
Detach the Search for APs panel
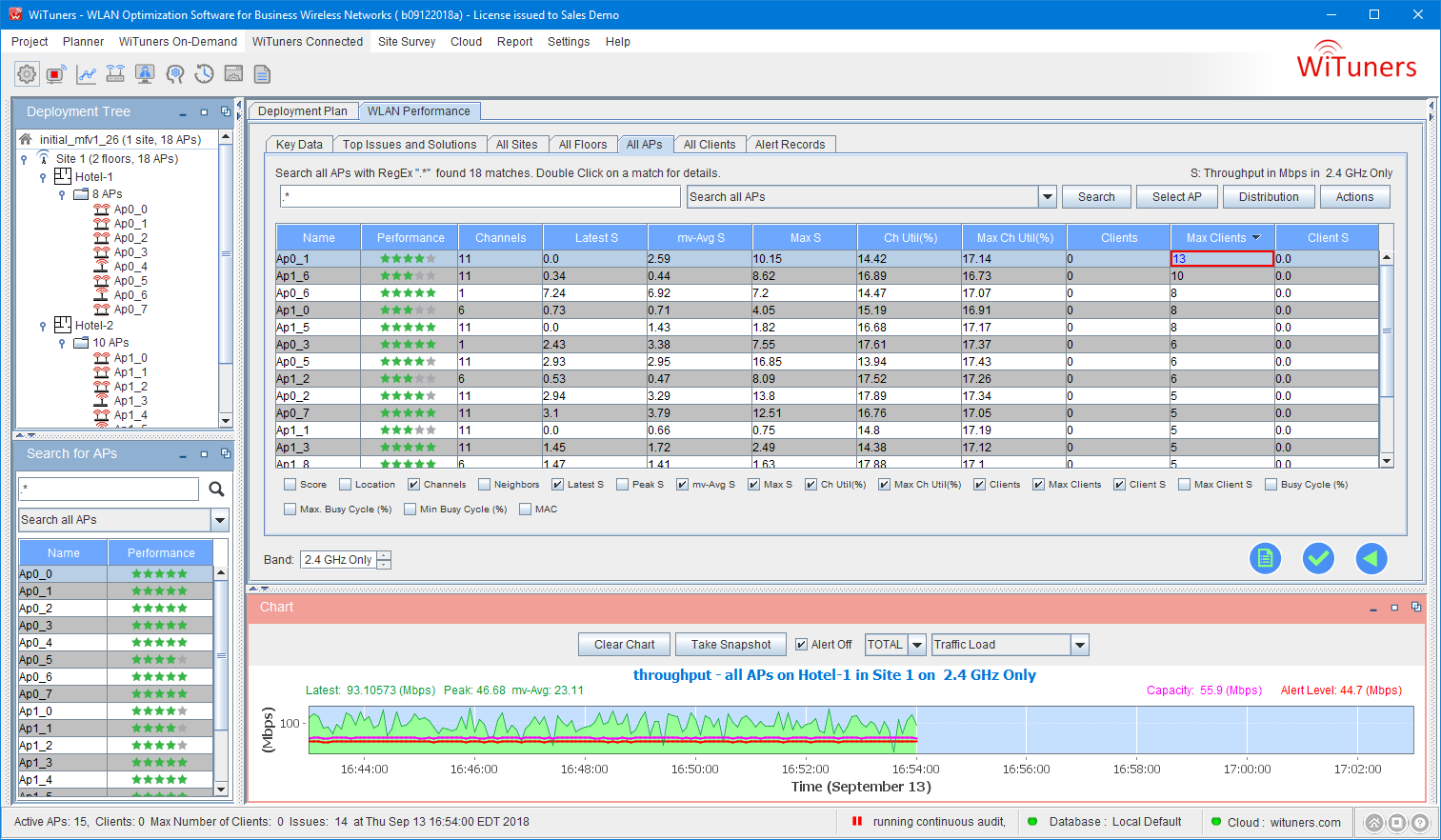pos(226,453)
